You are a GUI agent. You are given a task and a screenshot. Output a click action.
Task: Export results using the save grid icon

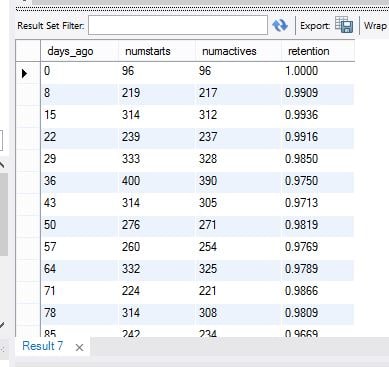coord(344,25)
